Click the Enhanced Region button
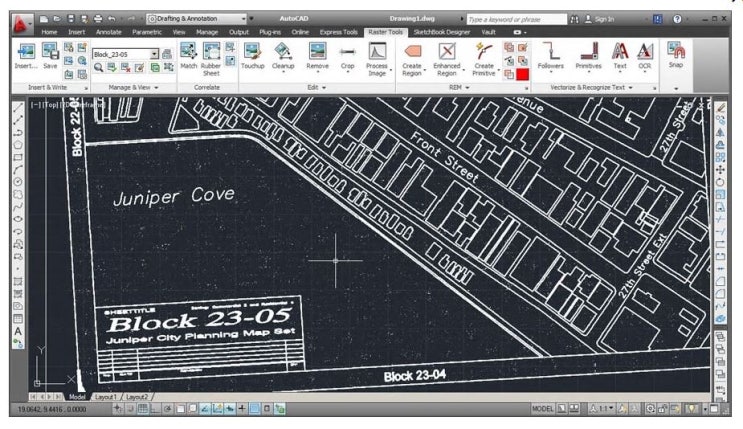This screenshot has height=429, width=743. tap(447, 59)
